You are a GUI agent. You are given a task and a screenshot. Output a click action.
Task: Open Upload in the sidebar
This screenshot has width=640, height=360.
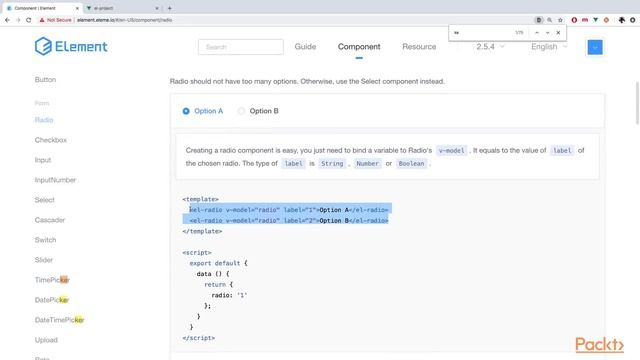click(x=46, y=340)
